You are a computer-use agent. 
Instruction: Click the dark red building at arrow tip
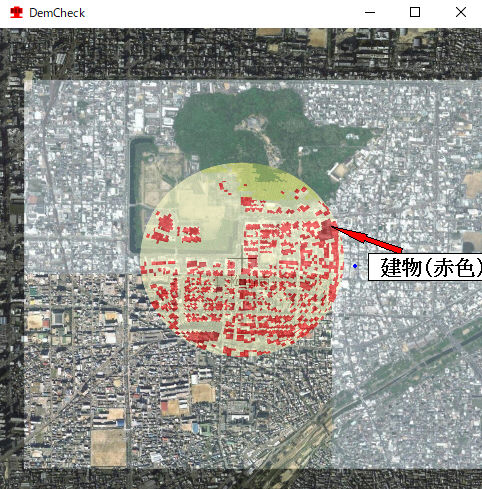[x=326, y=229]
